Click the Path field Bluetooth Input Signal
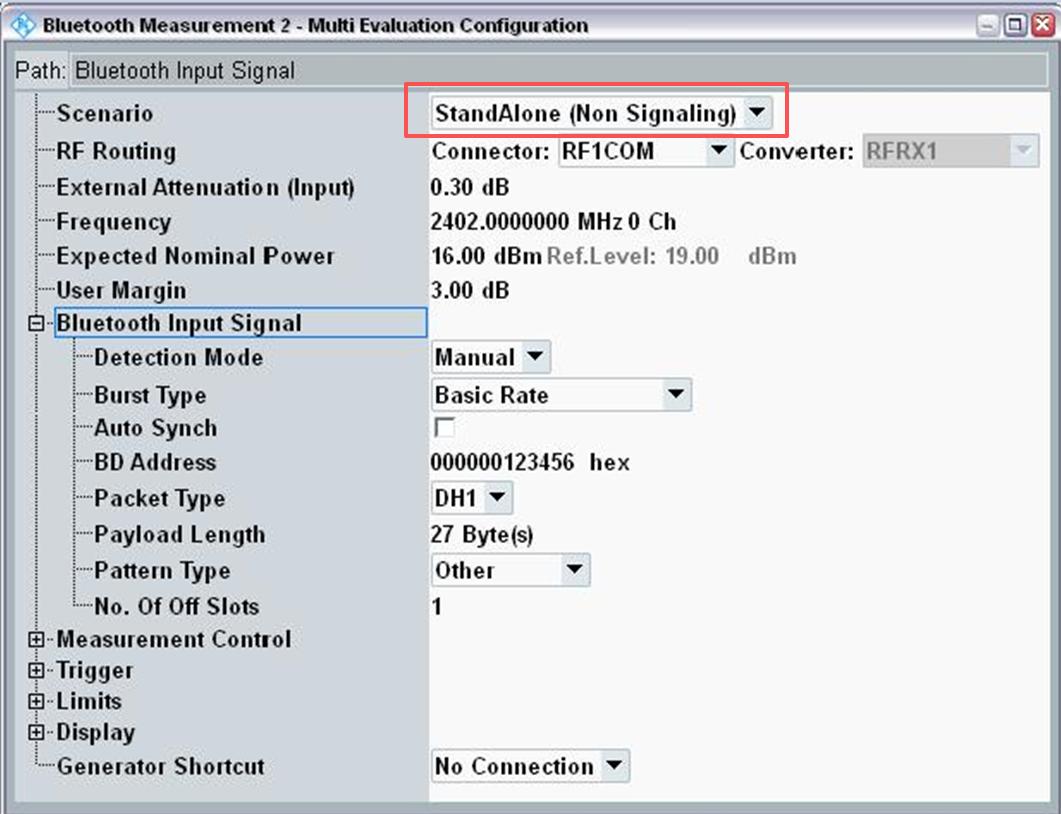1061x814 pixels. point(558,70)
